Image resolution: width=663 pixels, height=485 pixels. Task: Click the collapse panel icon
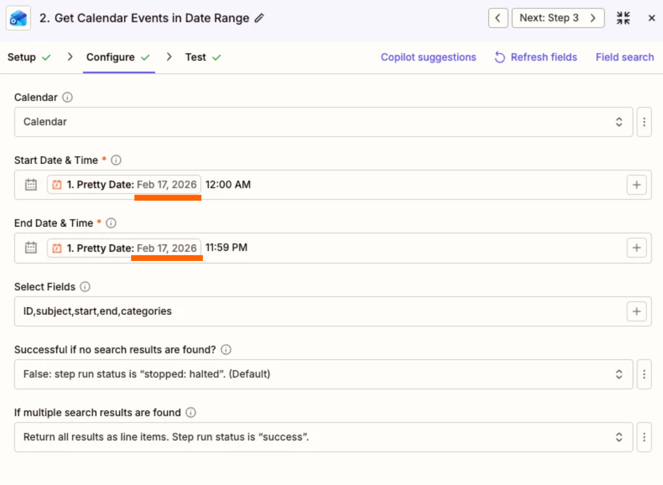pyautogui.click(x=624, y=18)
